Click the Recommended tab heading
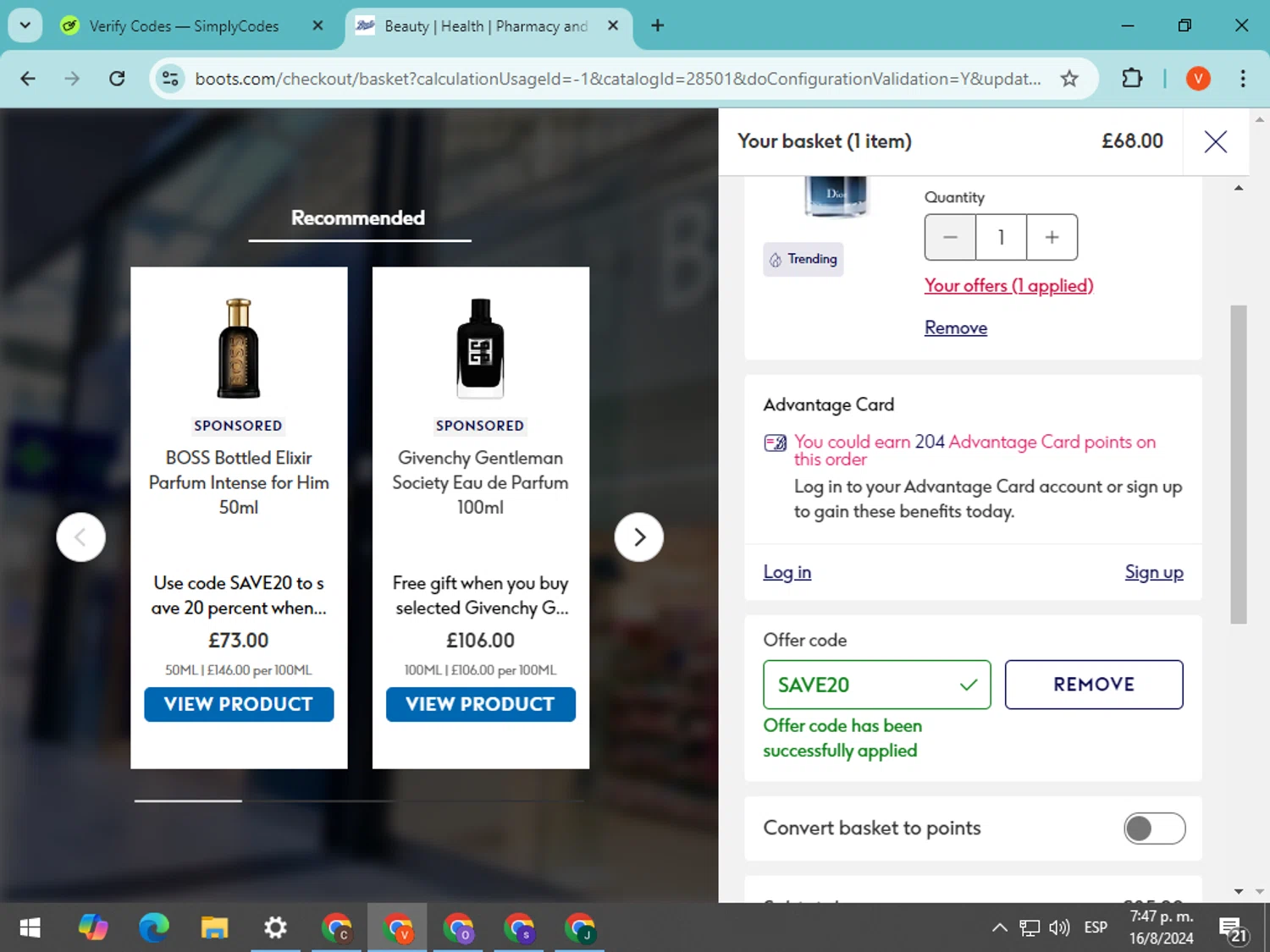This screenshot has width=1270, height=952. click(358, 218)
